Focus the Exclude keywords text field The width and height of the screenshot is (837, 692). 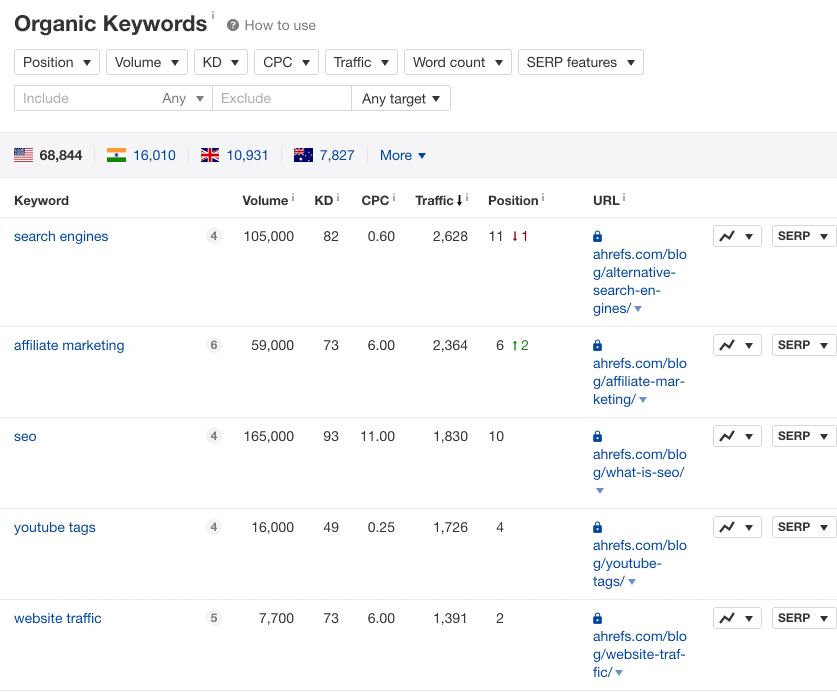coord(281,98)
